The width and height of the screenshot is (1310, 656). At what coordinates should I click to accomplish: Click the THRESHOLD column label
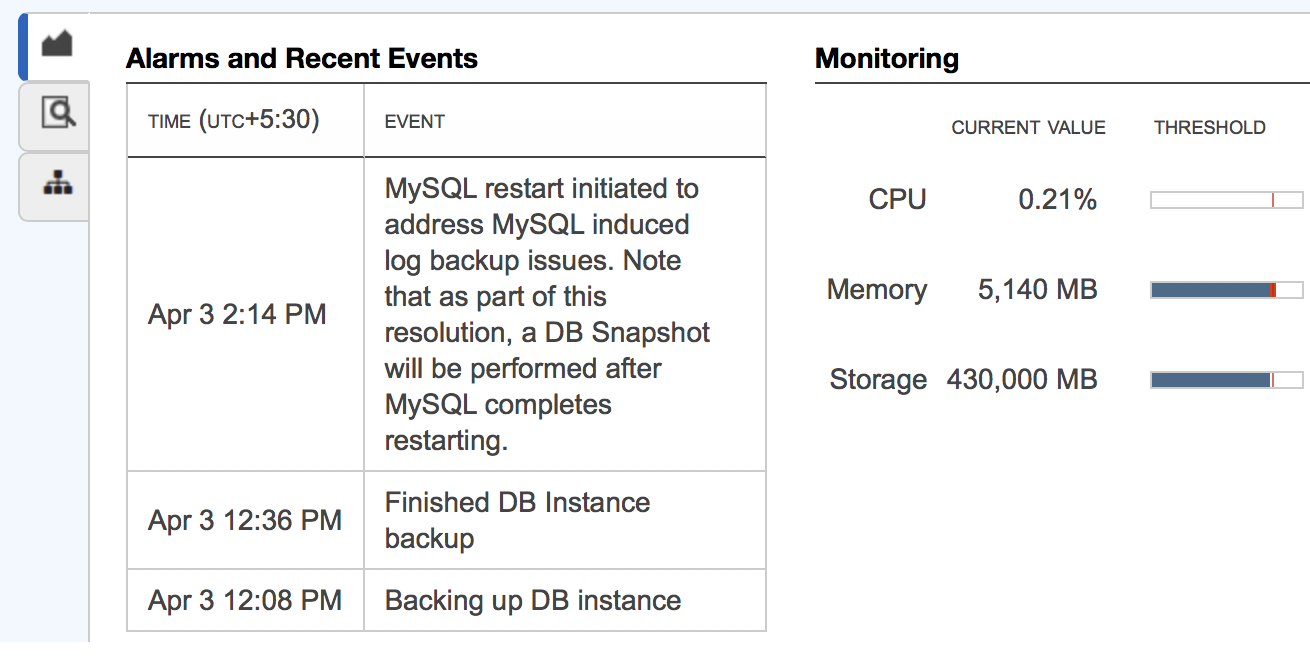tap(1209, 128)
